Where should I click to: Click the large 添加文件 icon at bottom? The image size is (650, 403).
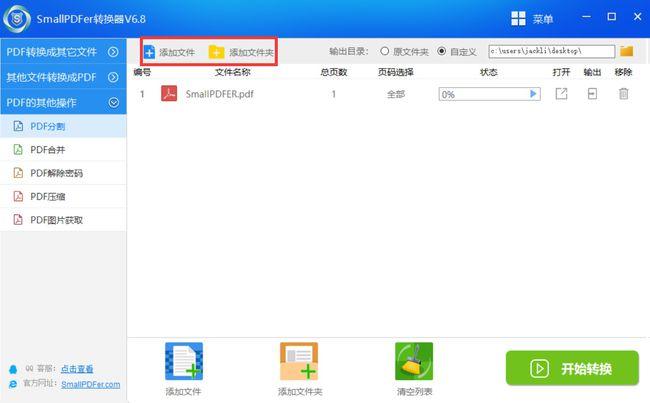(x=184, y=361)
